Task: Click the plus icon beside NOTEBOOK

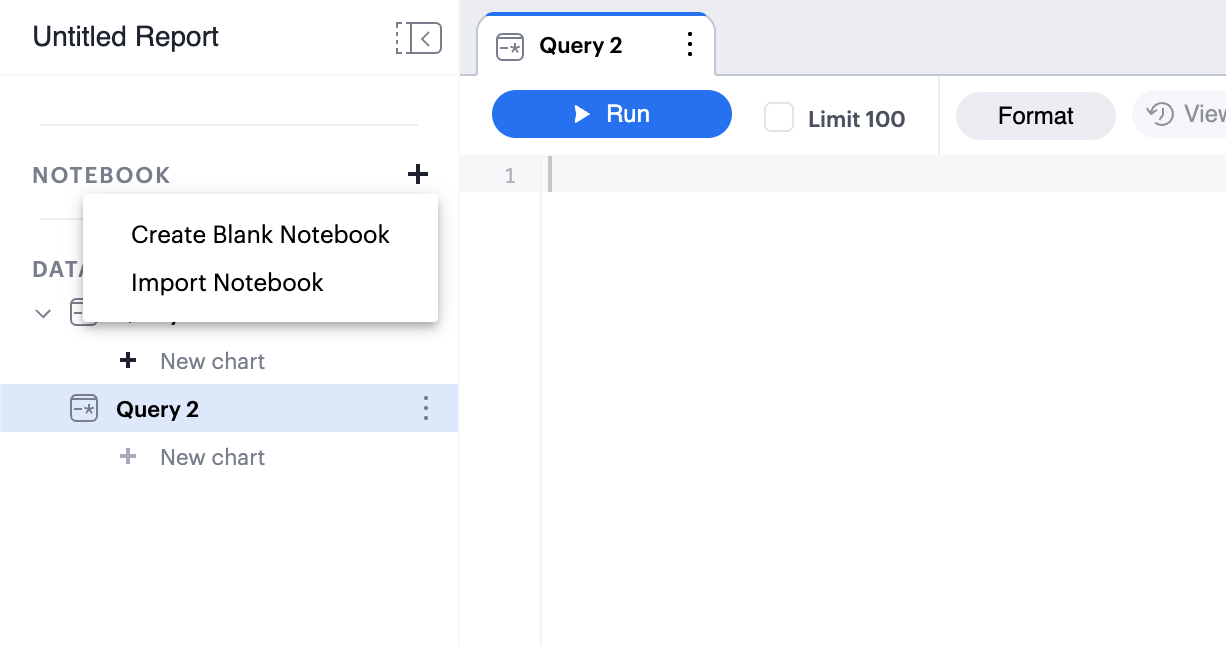Action: pyautogui.click(x=418, y=175)
